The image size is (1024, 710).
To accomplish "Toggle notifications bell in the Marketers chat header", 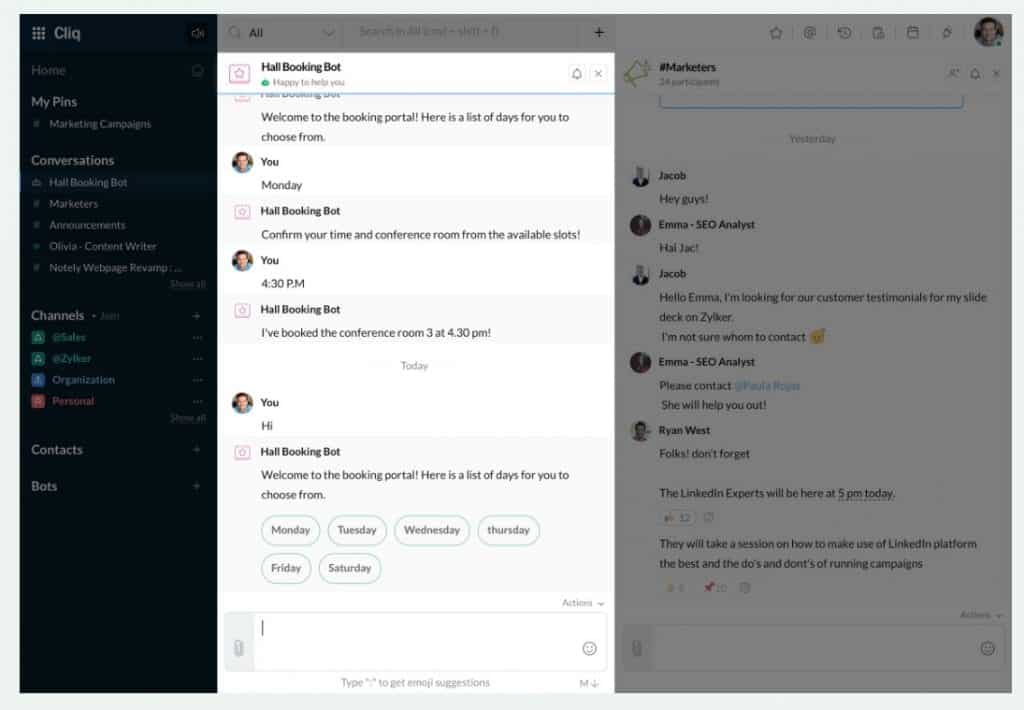I will [x=975, y=74].
